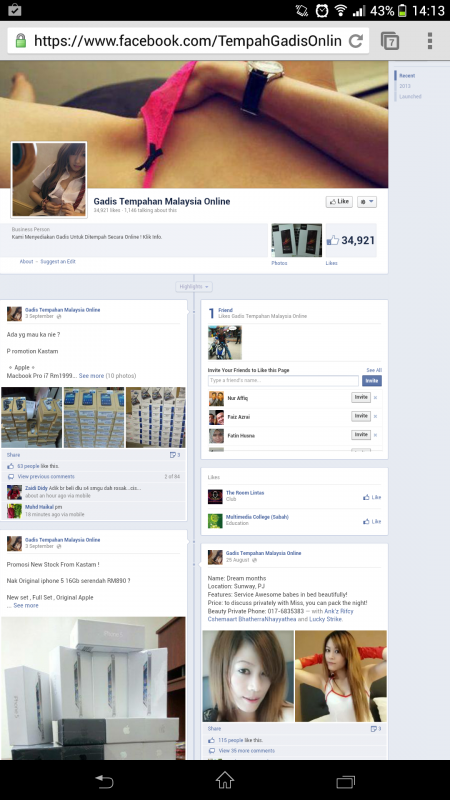Image resolution: width=450 pixels, height=800 pixels.
Task: Share the Apple promotion post
Action: [x=13, y=455]
